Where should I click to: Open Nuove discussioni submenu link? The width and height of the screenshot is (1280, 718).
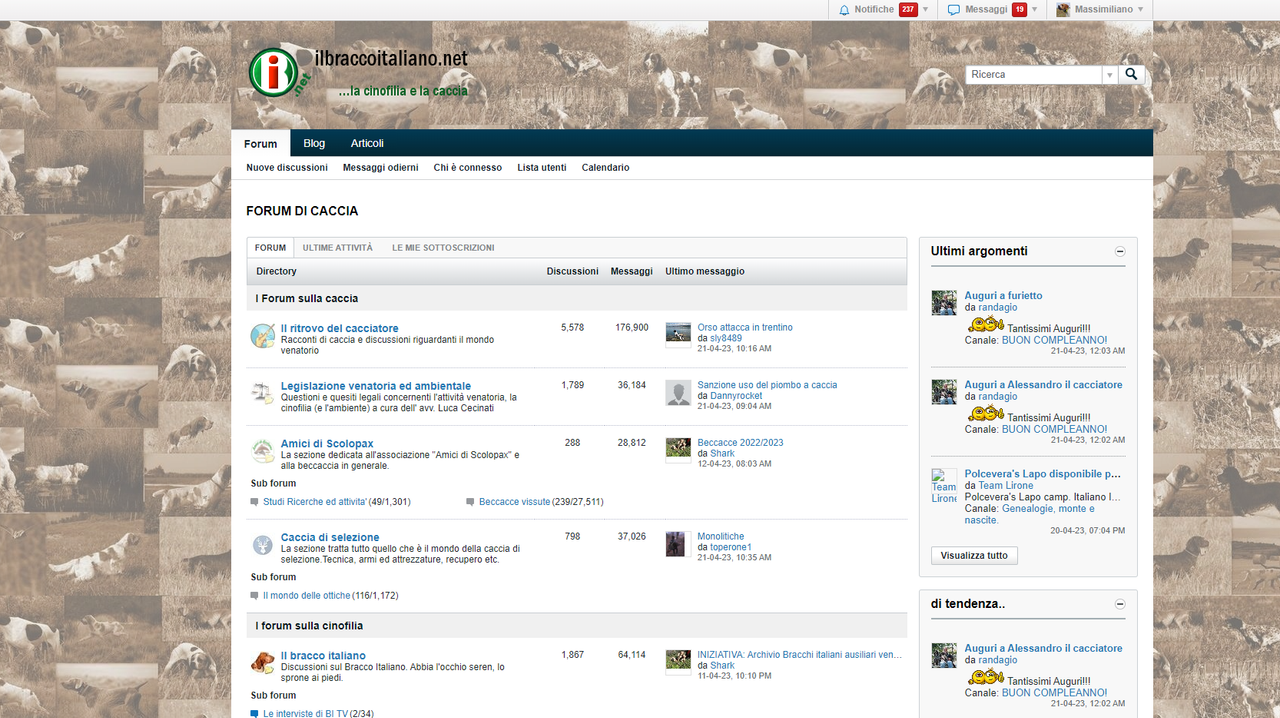pos(287,168)
